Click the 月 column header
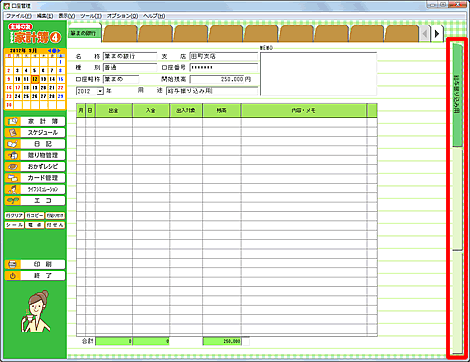This screenshot has width=470, height=362. tap(81, 110)
